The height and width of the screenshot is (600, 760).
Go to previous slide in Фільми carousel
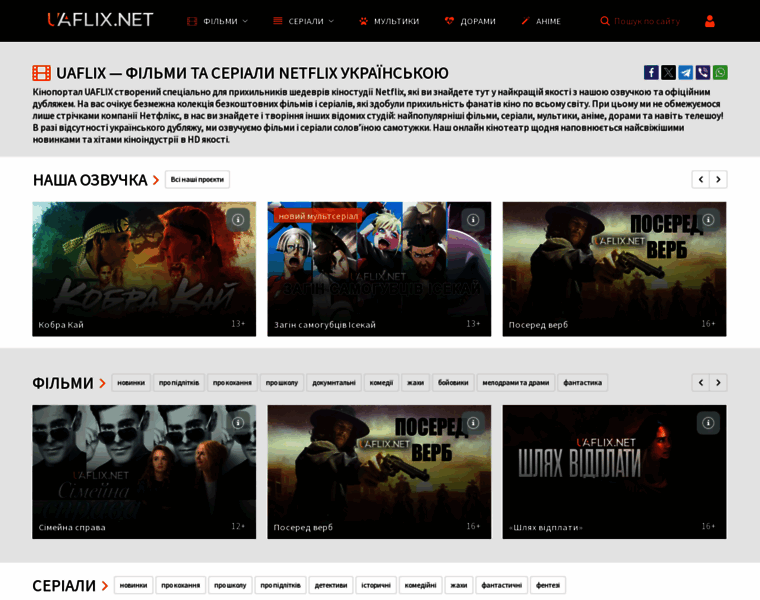pos(700,382)
